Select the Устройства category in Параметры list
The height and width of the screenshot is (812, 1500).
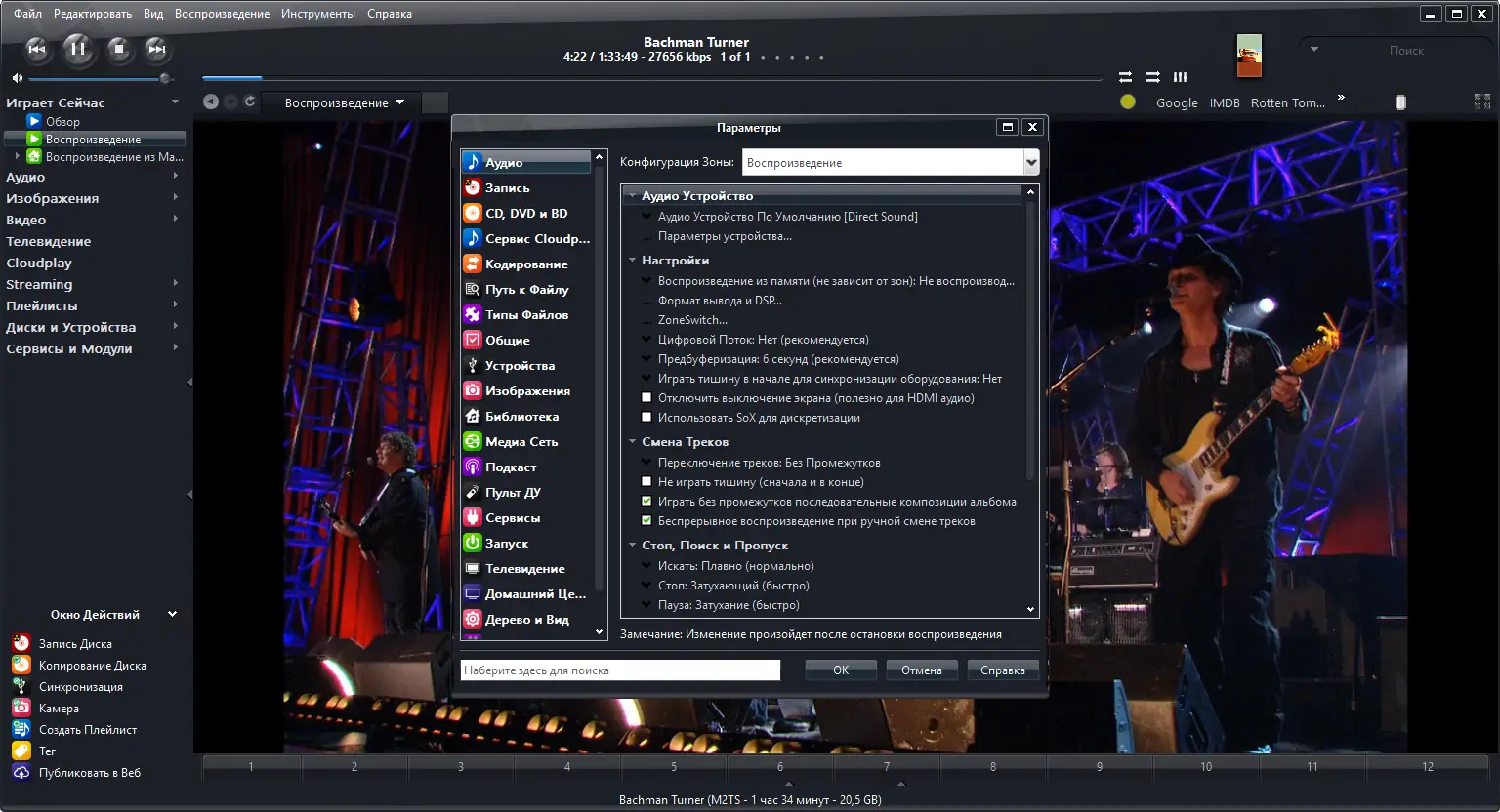527,365
